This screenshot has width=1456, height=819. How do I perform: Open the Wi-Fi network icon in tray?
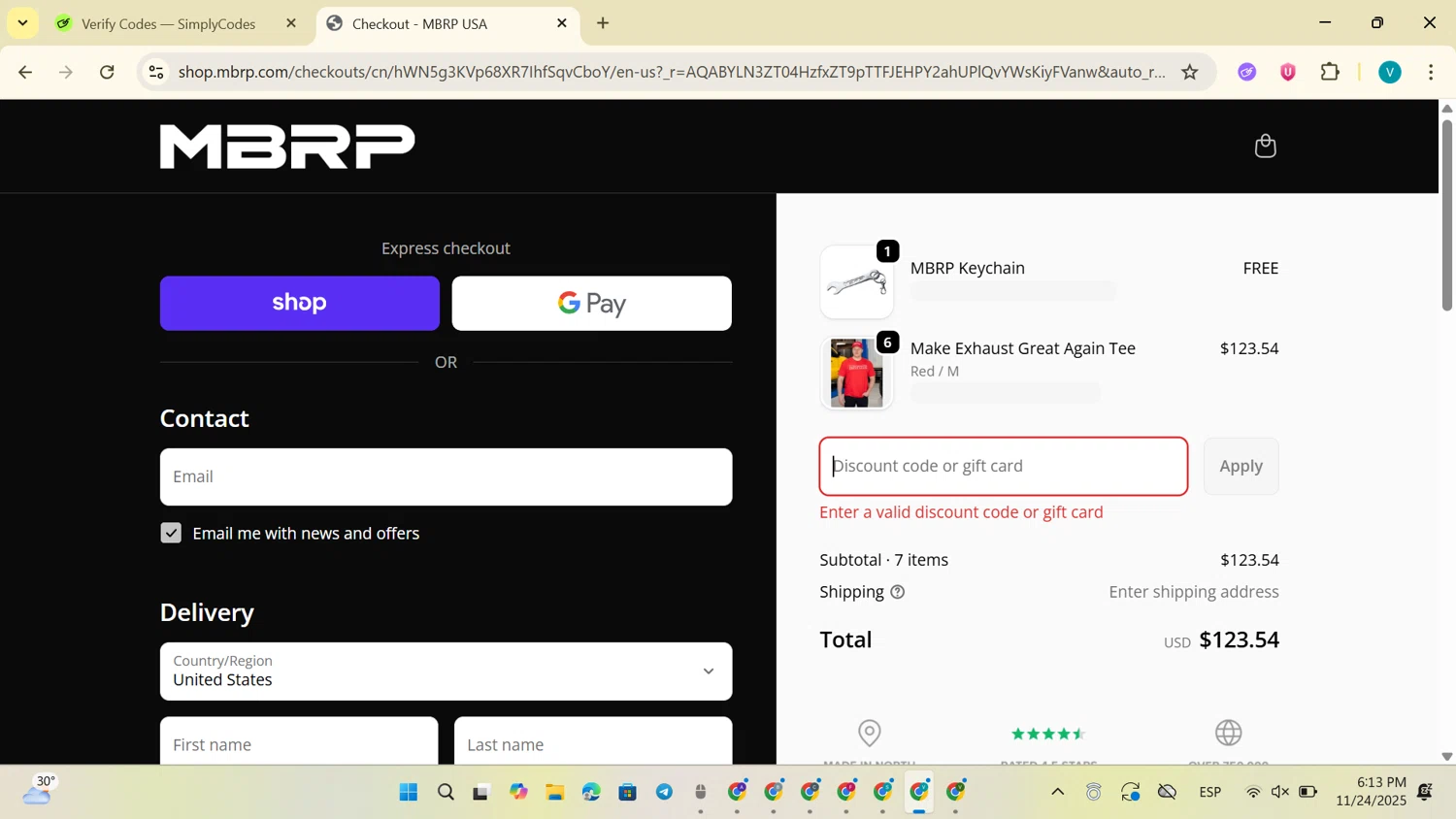pyautogui.click(x=1253, y=792)
